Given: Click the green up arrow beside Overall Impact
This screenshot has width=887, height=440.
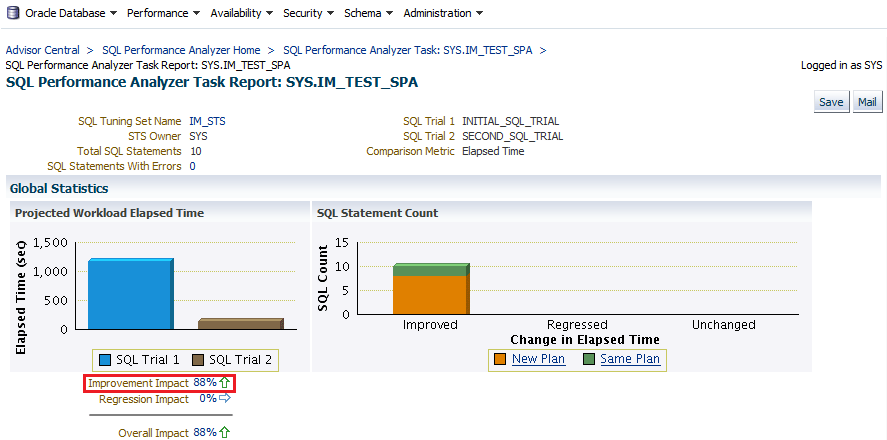Looking at the screenshot, I should 225,433.
